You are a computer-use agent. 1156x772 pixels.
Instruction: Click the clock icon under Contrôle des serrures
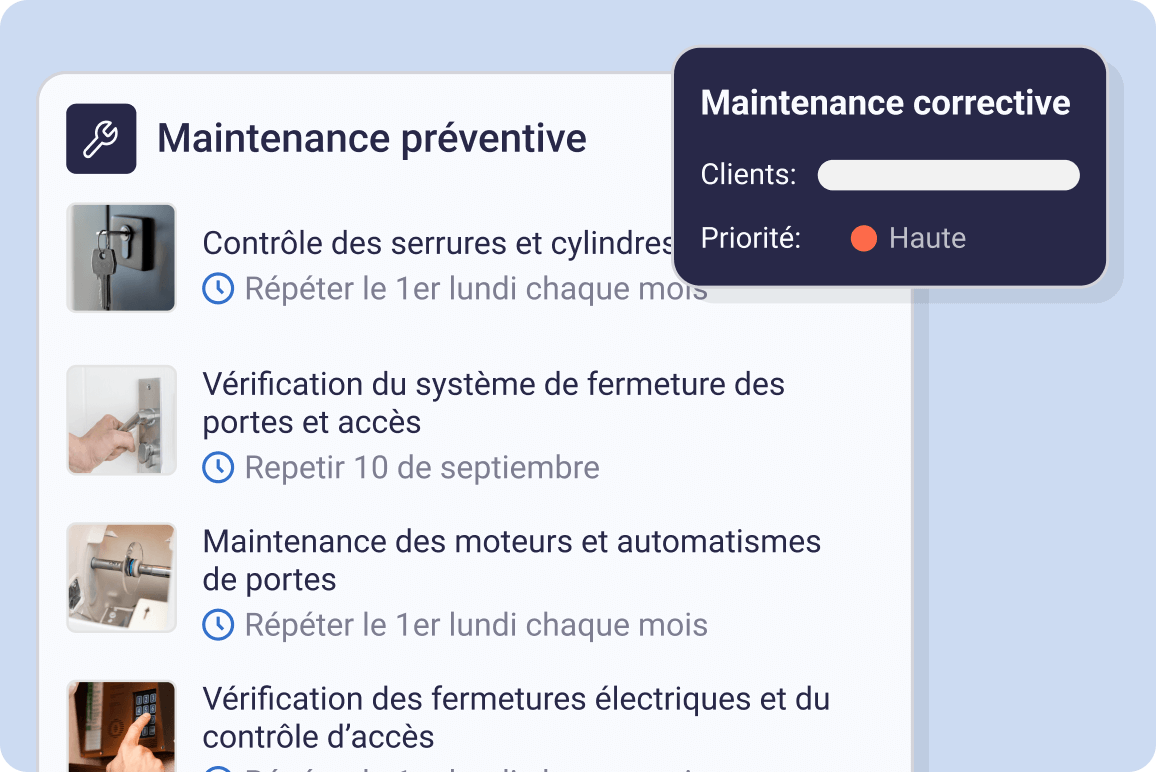[218, 289]
